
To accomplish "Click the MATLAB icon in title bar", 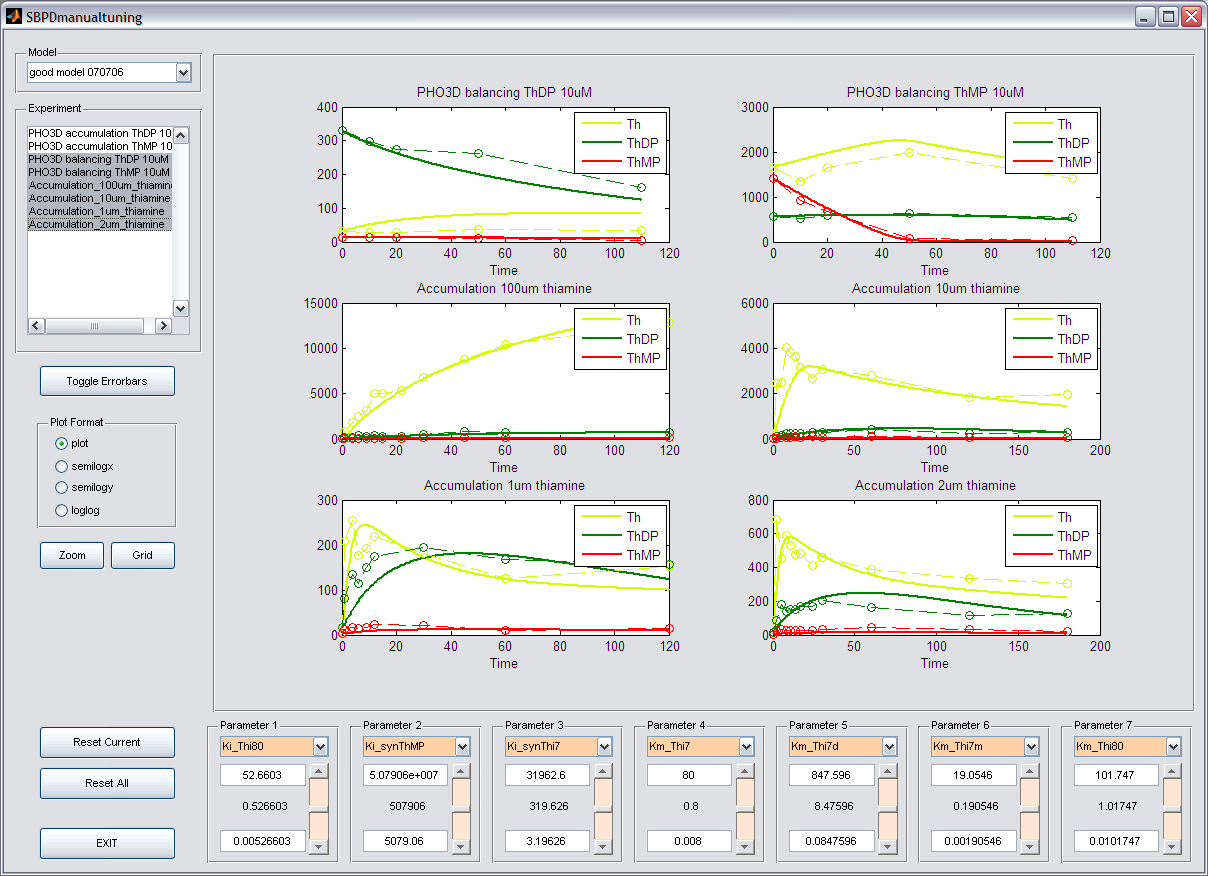I will [14, 16].
